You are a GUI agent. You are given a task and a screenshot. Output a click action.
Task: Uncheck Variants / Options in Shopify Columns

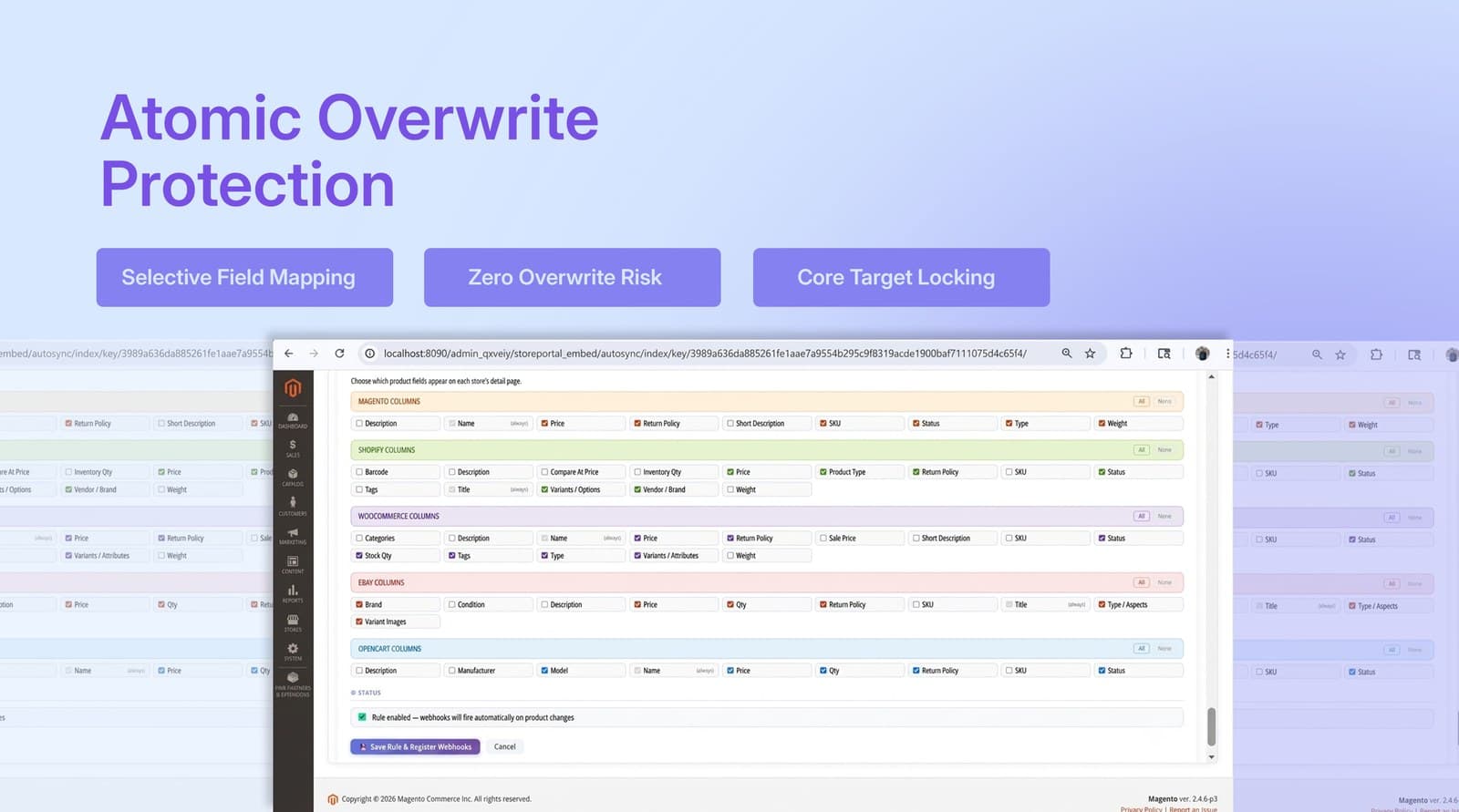pos(544,489)
